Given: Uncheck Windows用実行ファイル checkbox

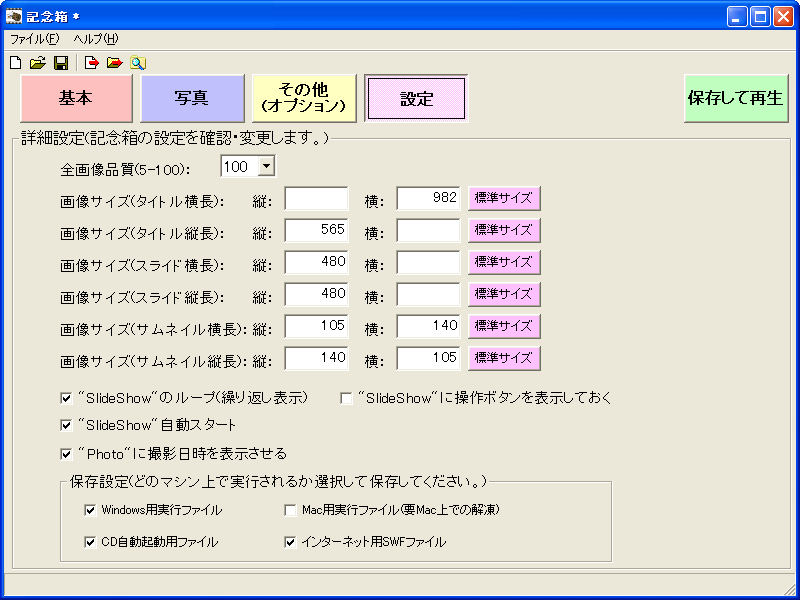Looking at the screenshot, I should [x=91, y=510].
